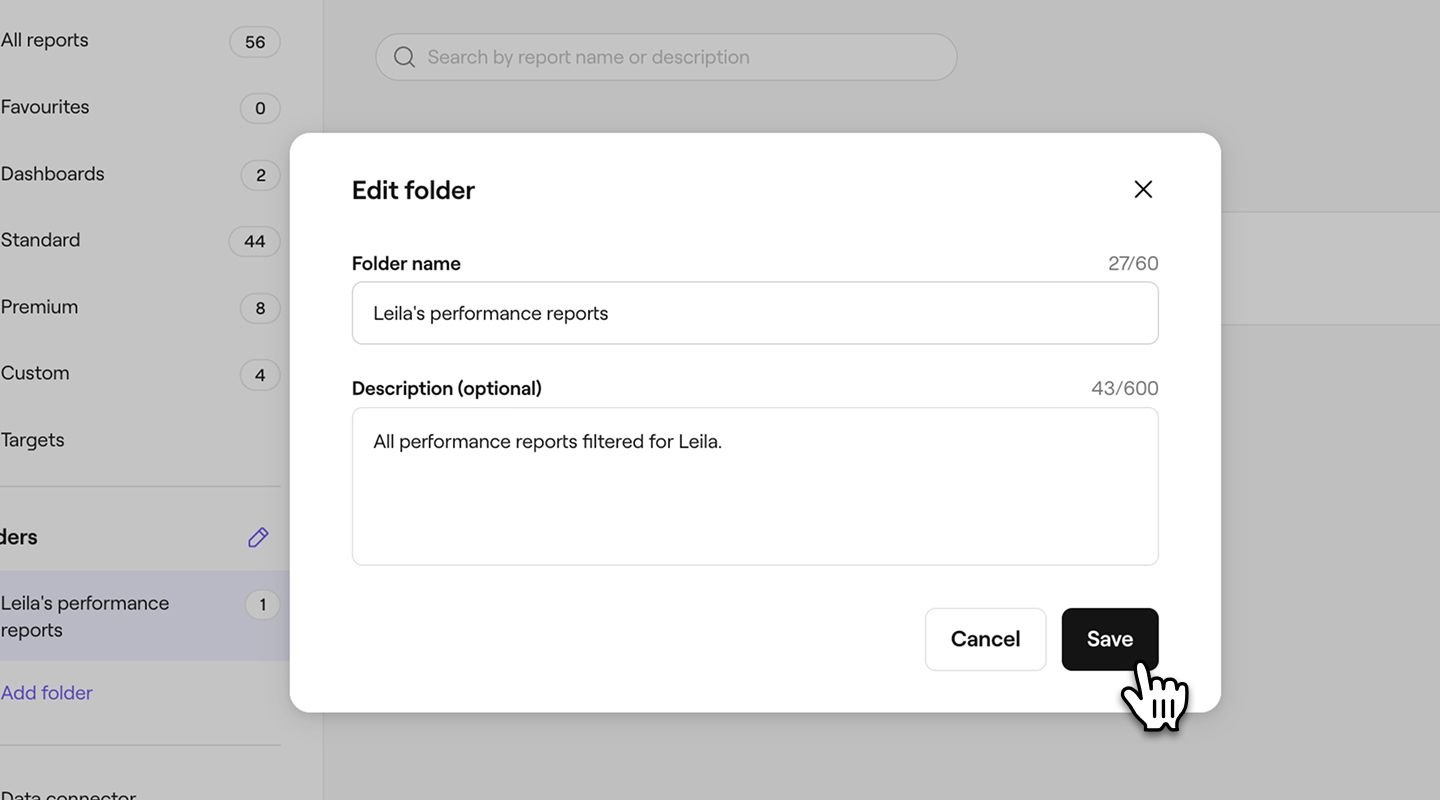Save the folder changes

point(1109,639)
